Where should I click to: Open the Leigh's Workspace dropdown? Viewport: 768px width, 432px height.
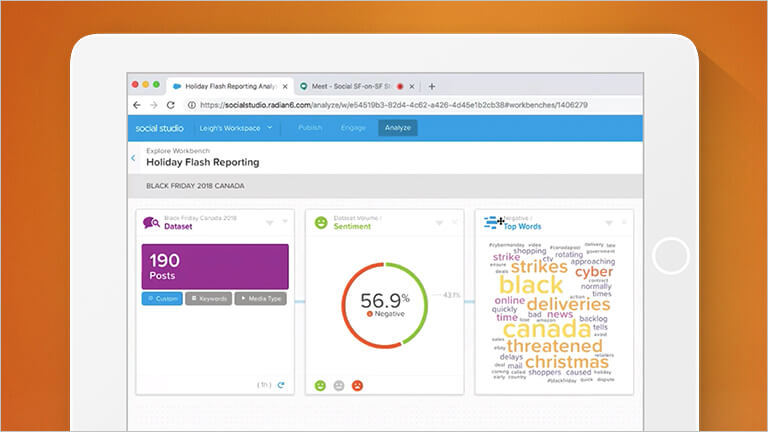click(236, 128)
